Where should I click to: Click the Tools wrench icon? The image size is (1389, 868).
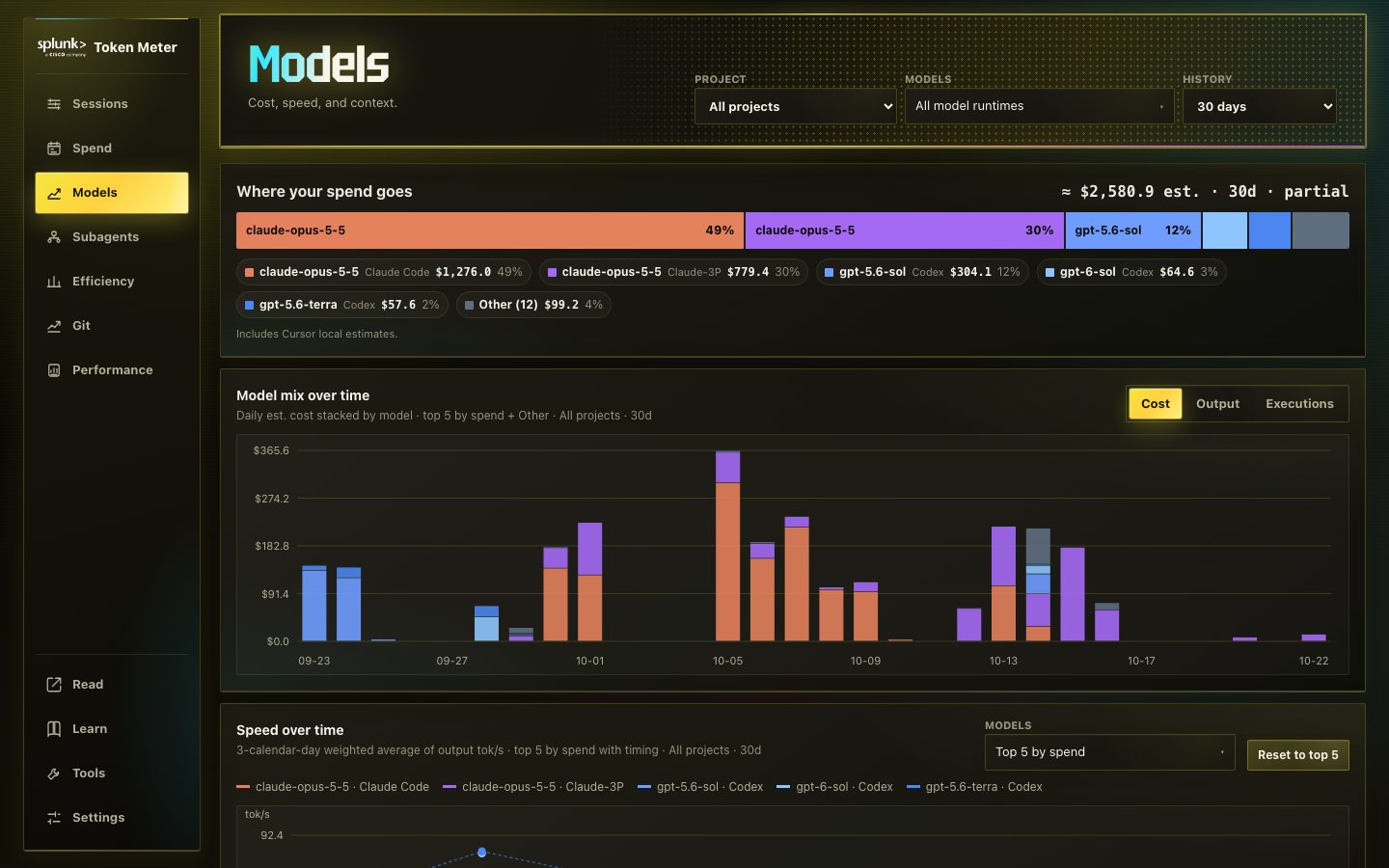point(54,773)
